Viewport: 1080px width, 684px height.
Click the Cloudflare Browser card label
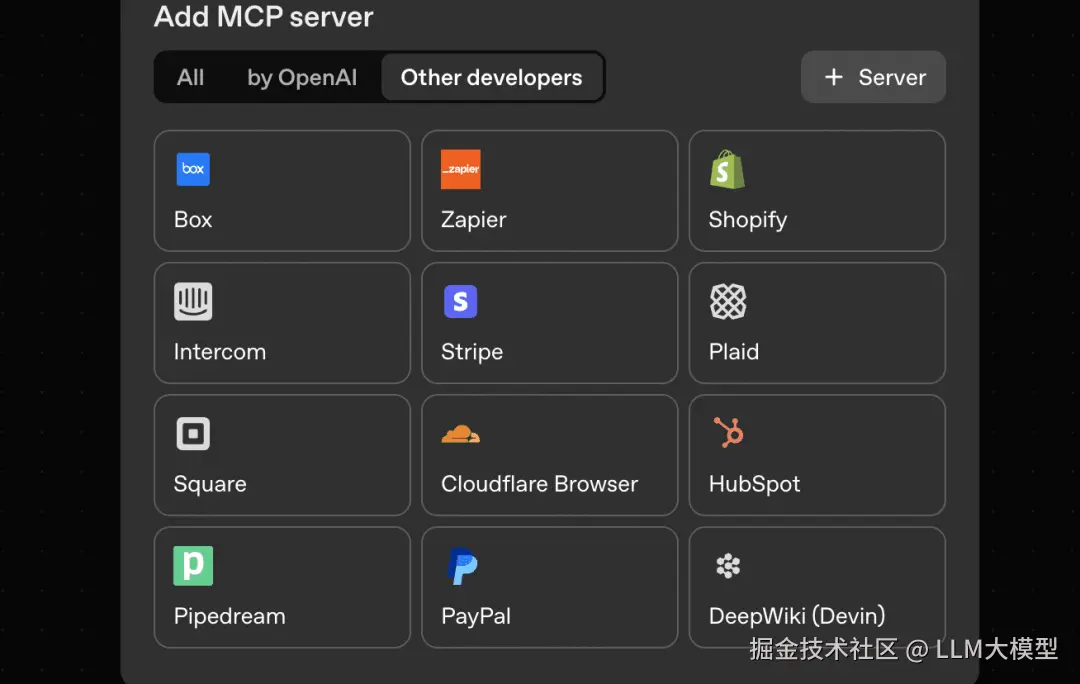click(540, 484)
